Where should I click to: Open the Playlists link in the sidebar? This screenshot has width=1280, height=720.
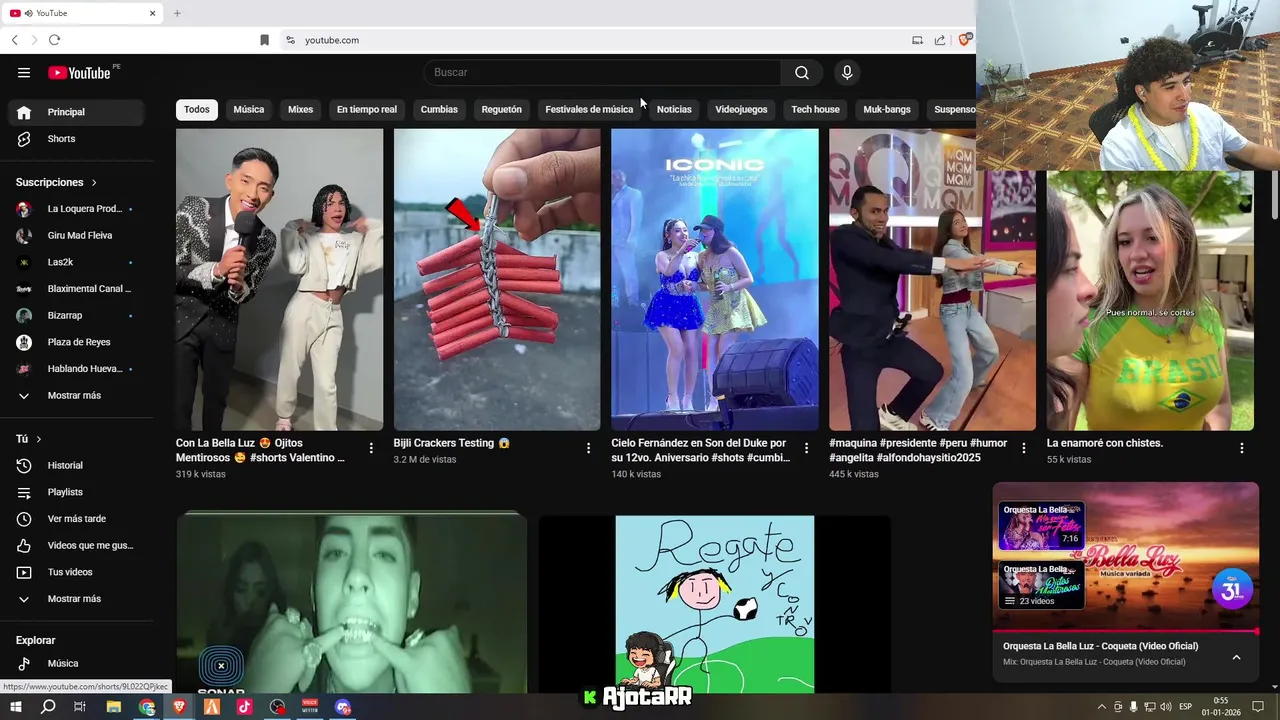(76, 492)
